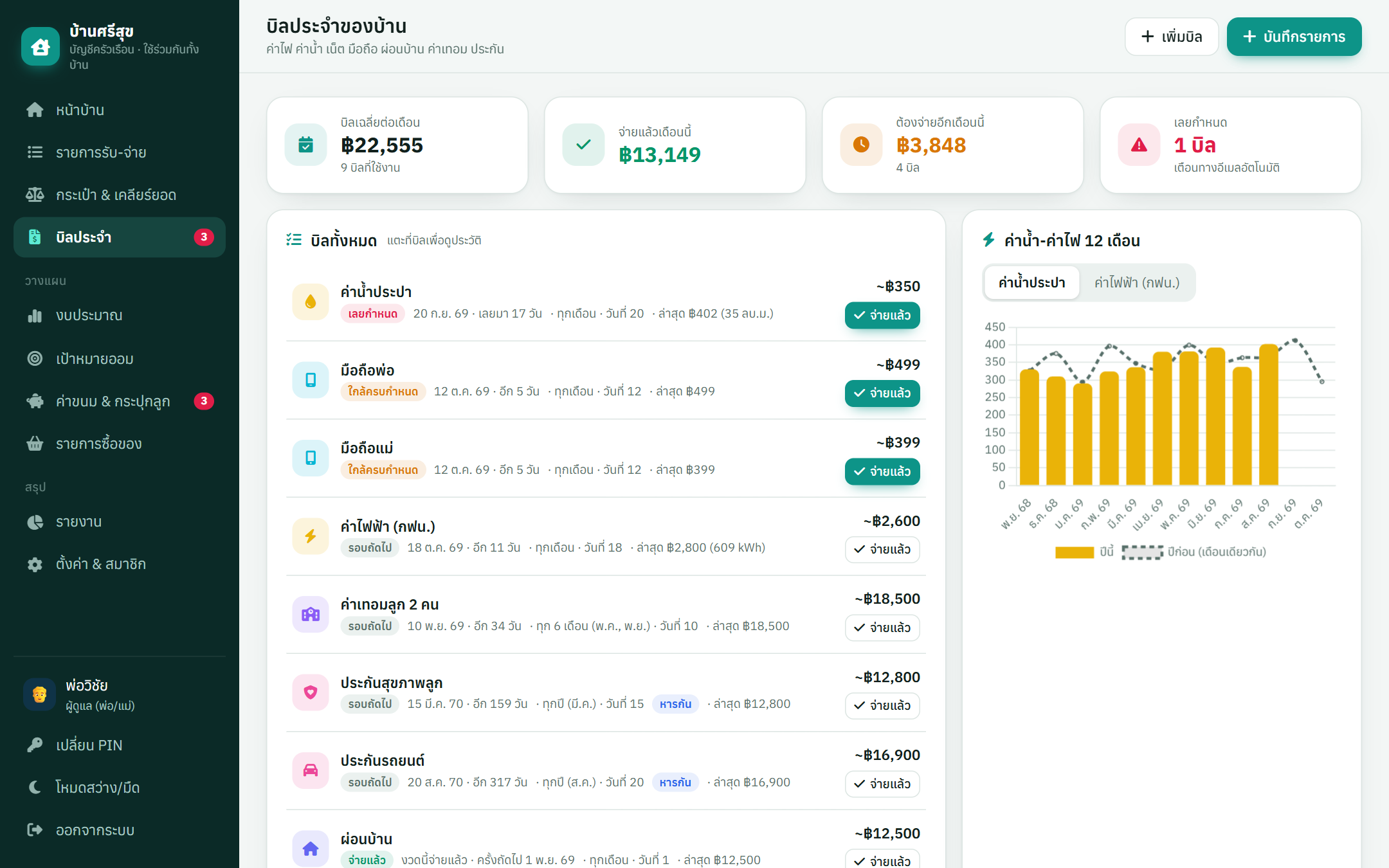
Task: Click ค่าน้ำประปา water drop icon
Action: pos(311,302)
